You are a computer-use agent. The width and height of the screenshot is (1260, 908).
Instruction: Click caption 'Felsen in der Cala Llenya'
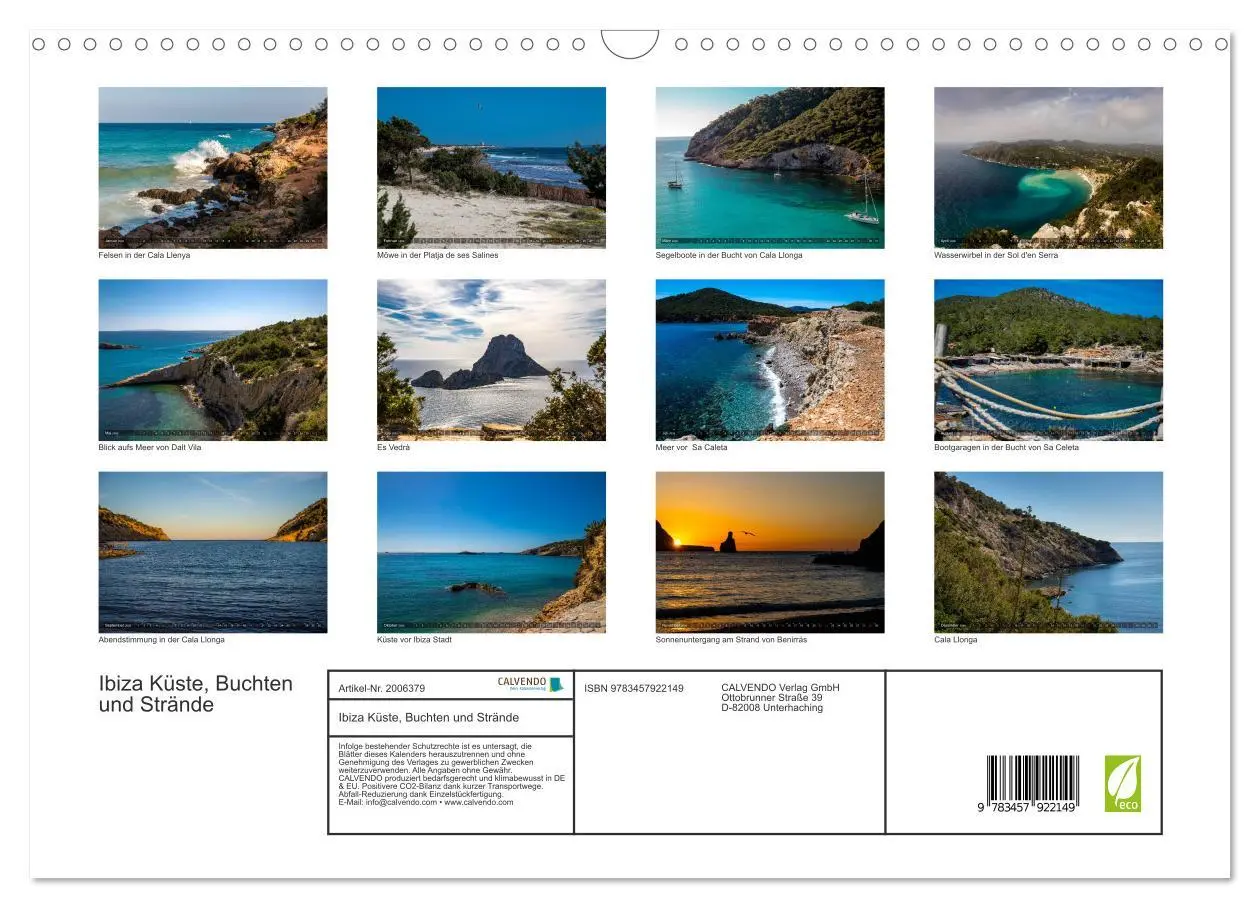pyautogui.click(x=144, y=255)
